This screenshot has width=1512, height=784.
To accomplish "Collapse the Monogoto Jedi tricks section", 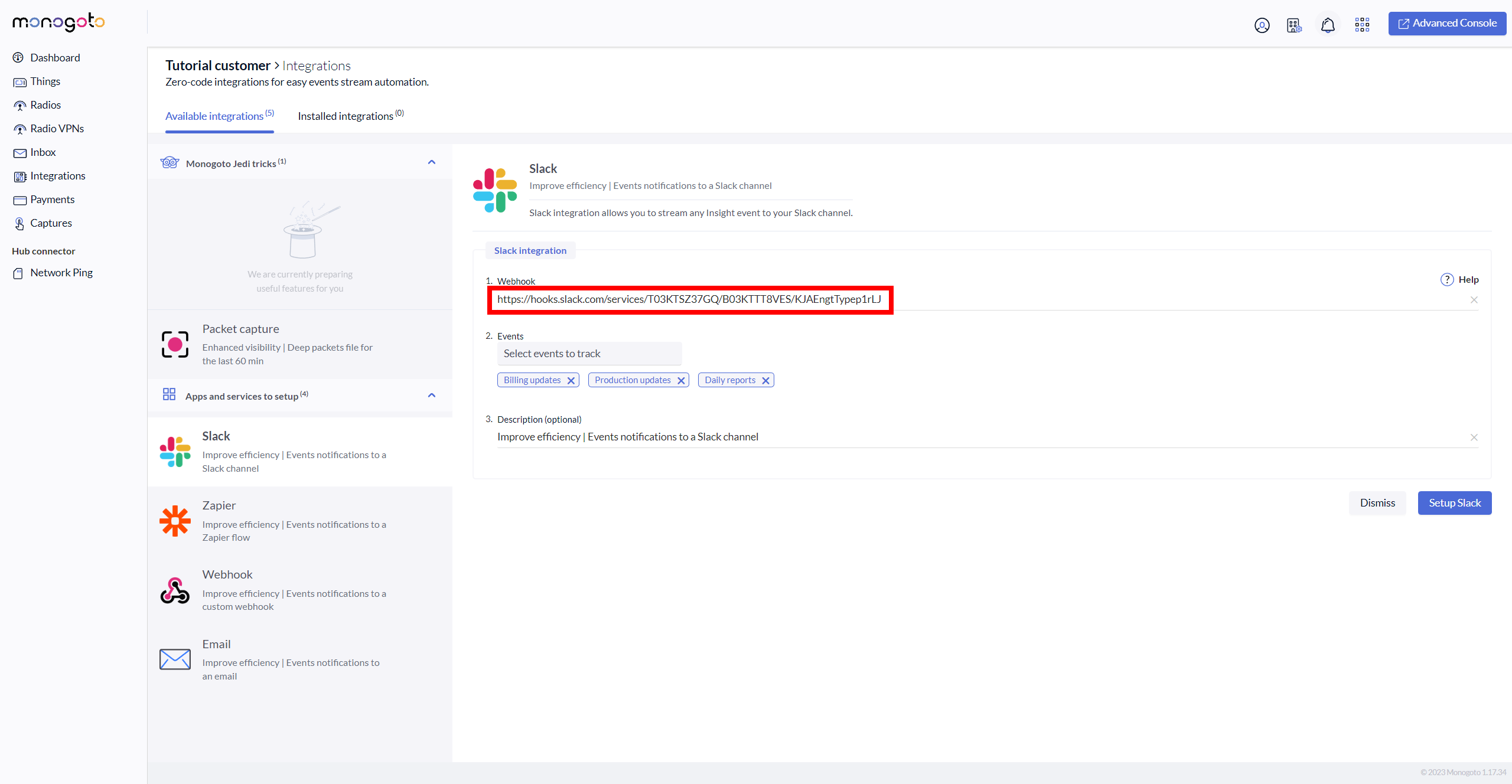I will click(x=432, y=162).
